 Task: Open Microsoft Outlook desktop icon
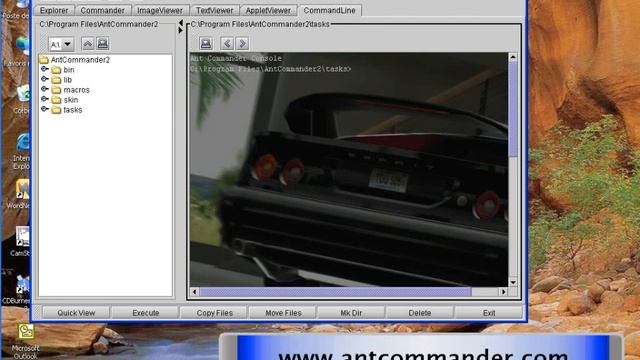pos(25,341)
